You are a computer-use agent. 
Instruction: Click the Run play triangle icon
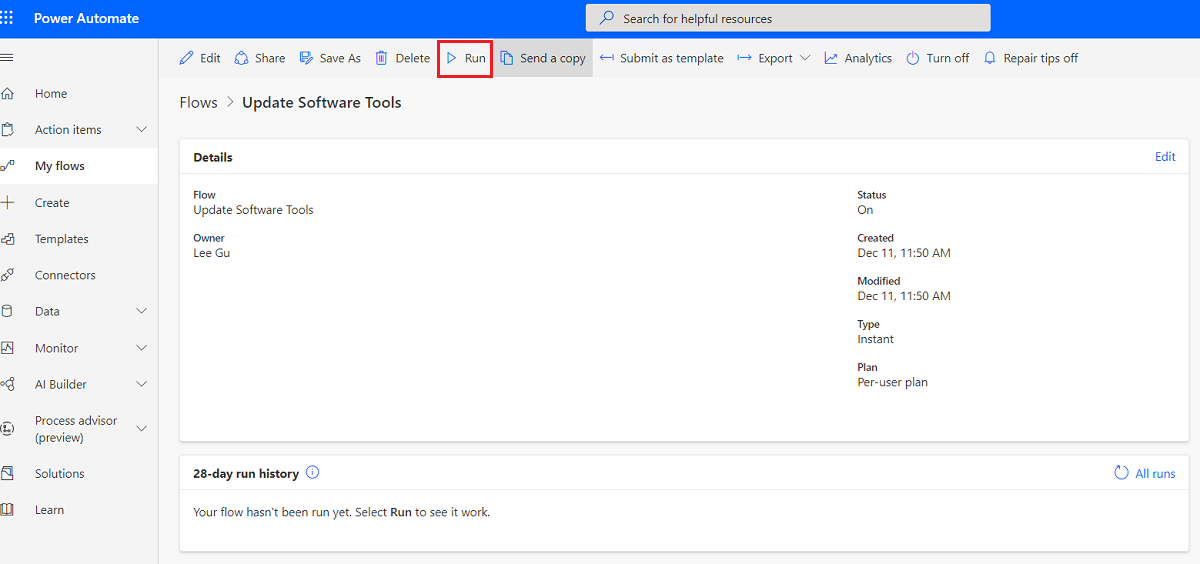click(x=452, y=58)
